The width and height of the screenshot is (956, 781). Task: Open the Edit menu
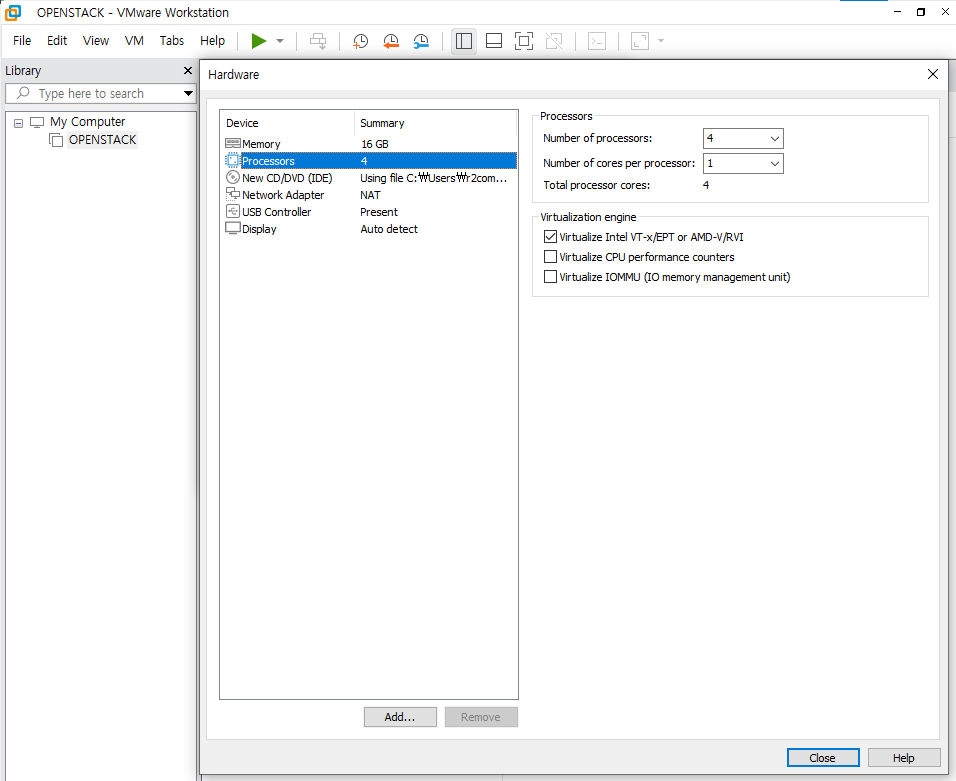pyautogui.click(x=57, y=41)
